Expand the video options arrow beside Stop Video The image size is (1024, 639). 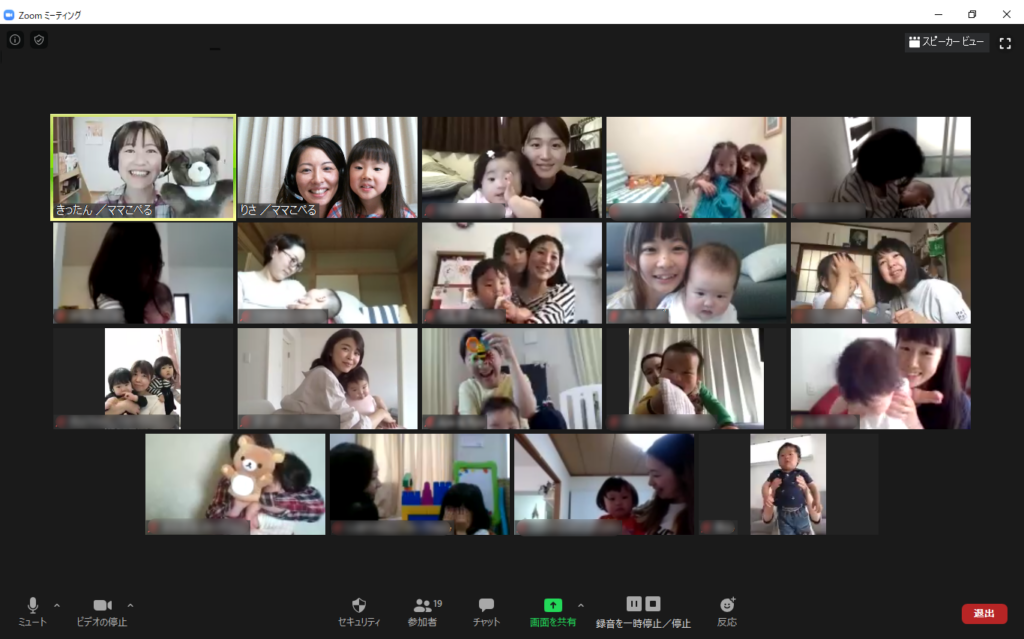point(130,605)
